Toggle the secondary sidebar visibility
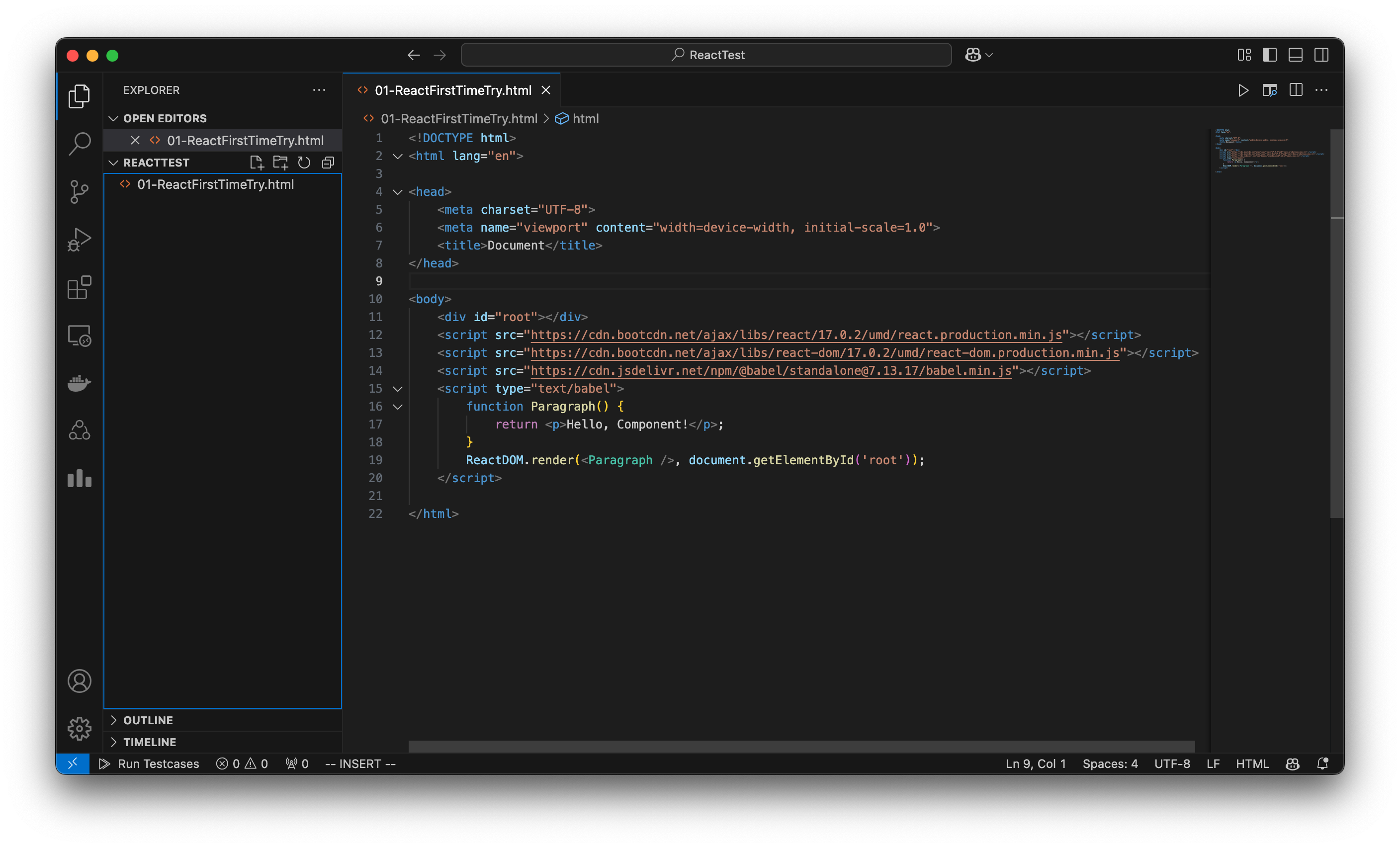This screenshot has width=1400, height=848. 1321,55
